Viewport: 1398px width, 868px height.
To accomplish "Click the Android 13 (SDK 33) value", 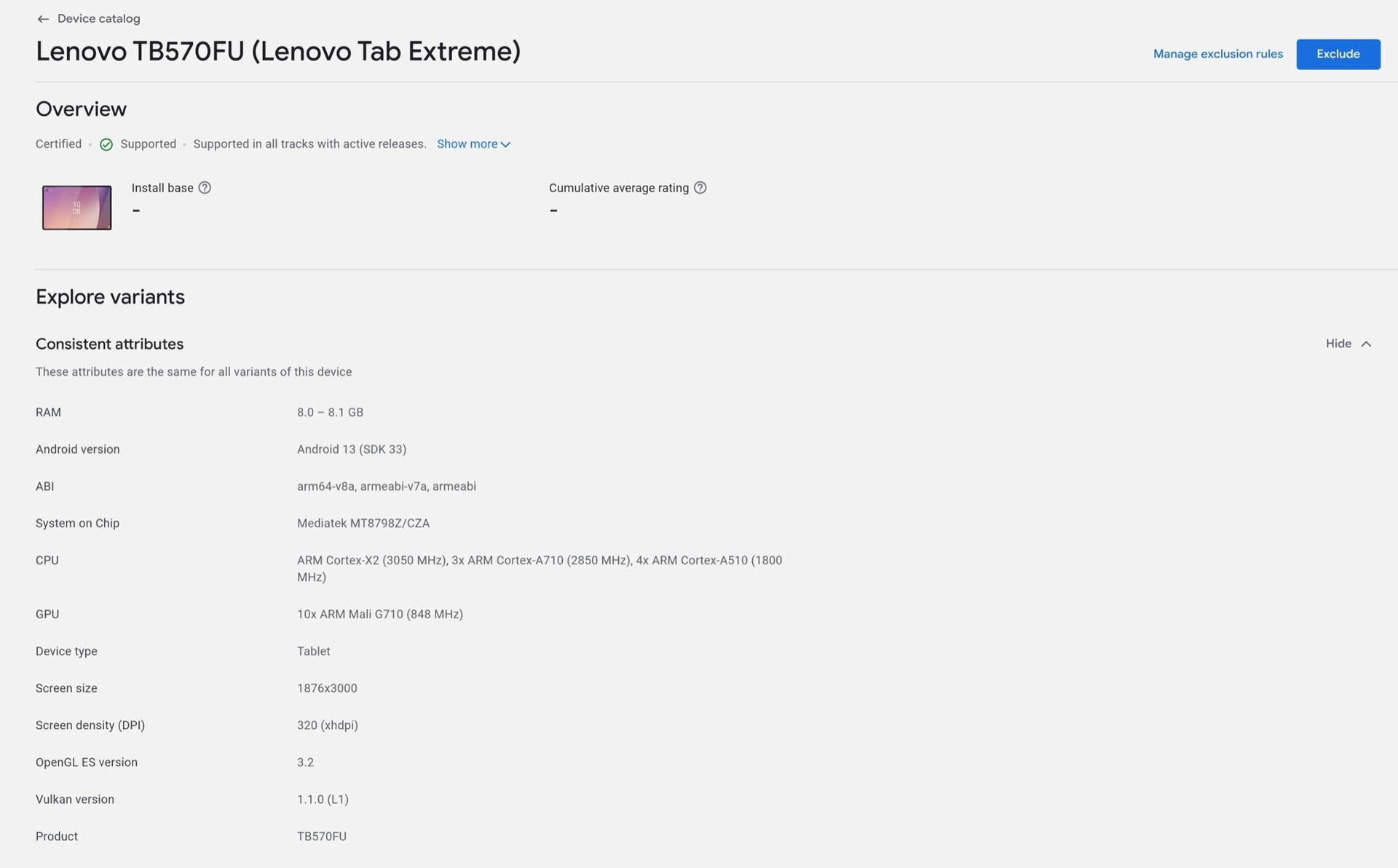I will point(351,449).
